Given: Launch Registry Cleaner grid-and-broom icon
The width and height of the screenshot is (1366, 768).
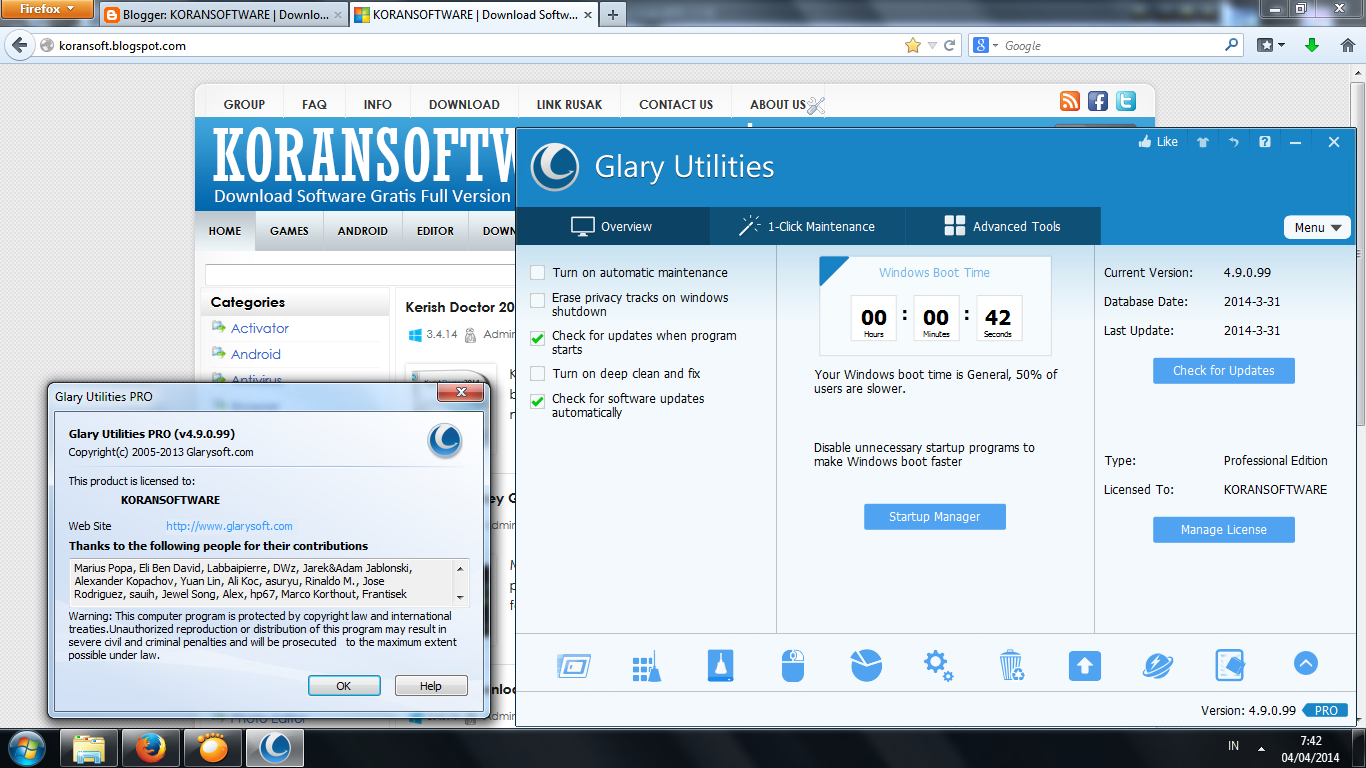Looking at the screenshot, I should [646, 666].
